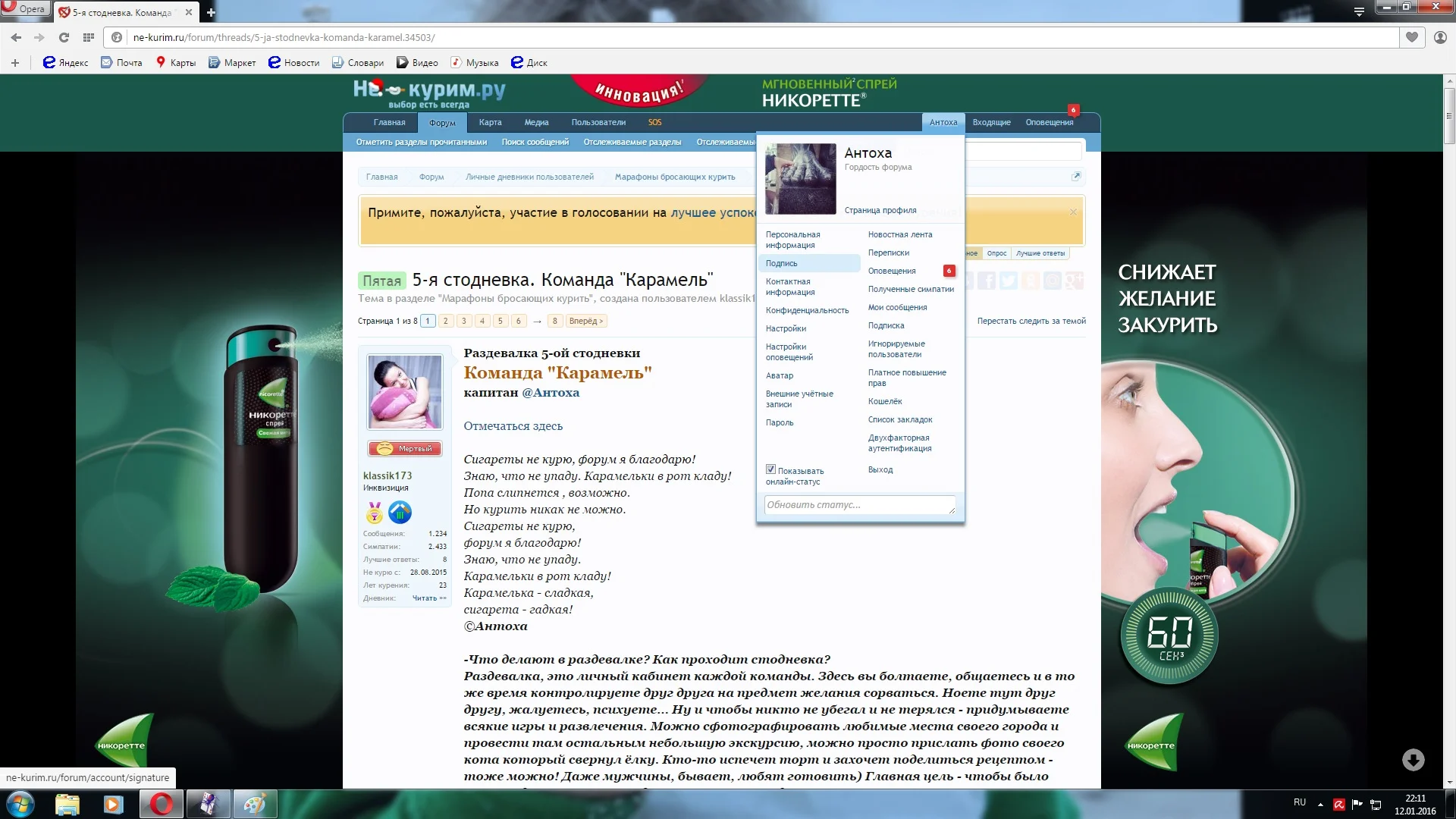1456x819 pixels.
Task: Add the page to bookmarks via heart icon
Action: point(1412,36)
